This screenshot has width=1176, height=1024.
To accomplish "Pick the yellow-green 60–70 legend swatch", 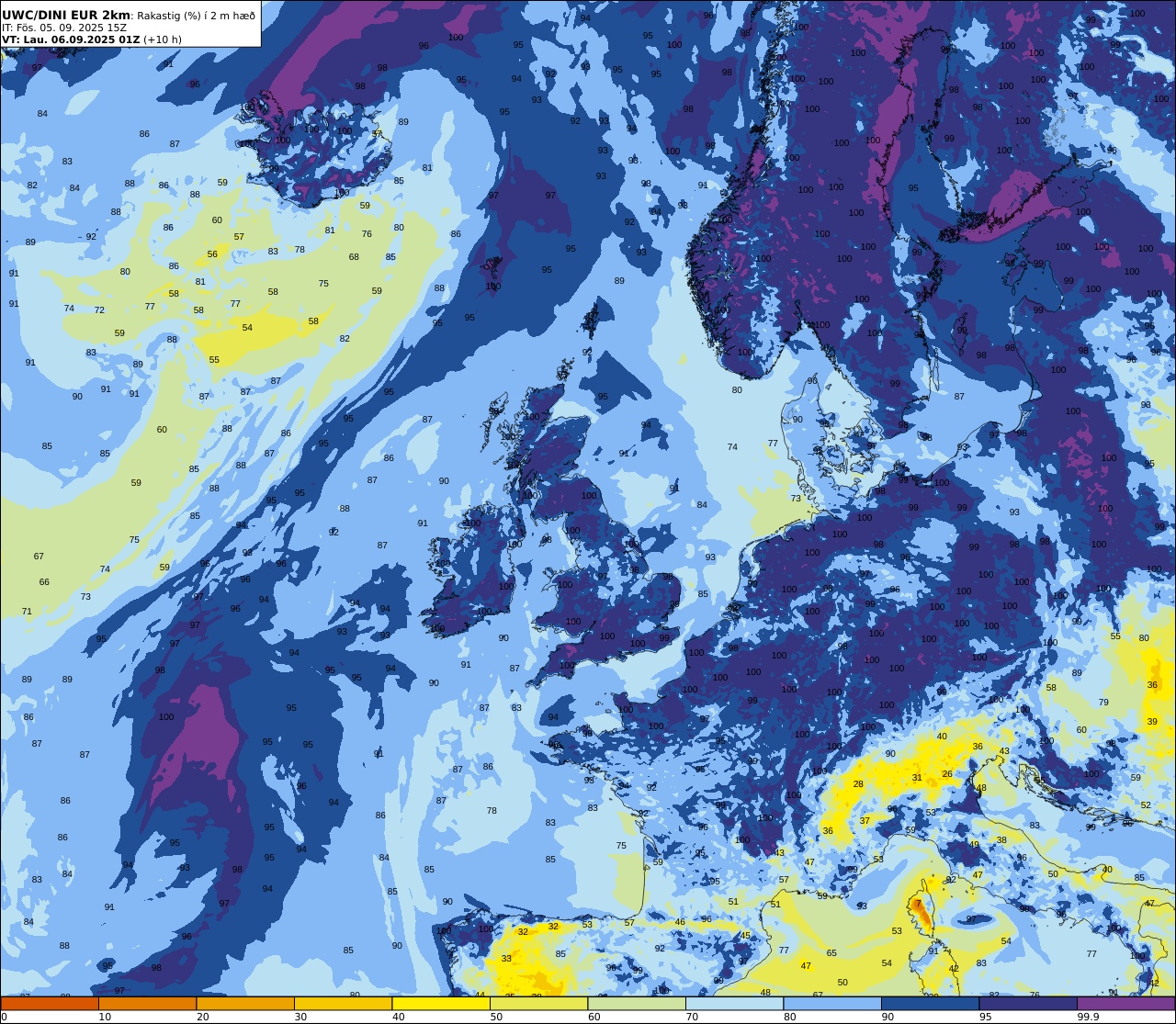I will 637,1004.
